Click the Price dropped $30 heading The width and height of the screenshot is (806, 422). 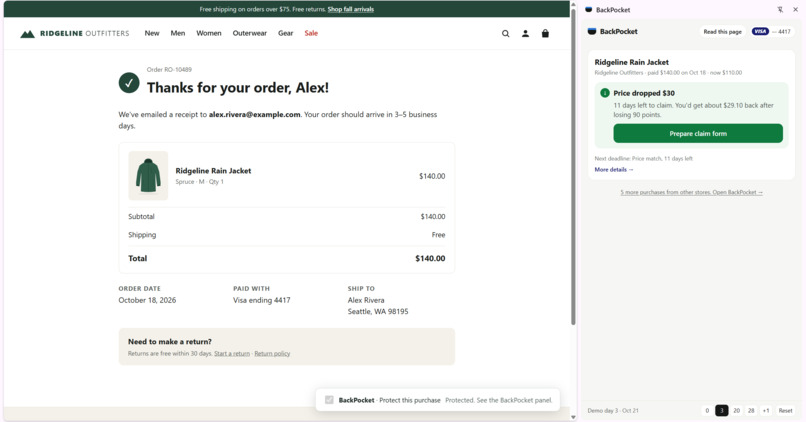click(644, 93)
